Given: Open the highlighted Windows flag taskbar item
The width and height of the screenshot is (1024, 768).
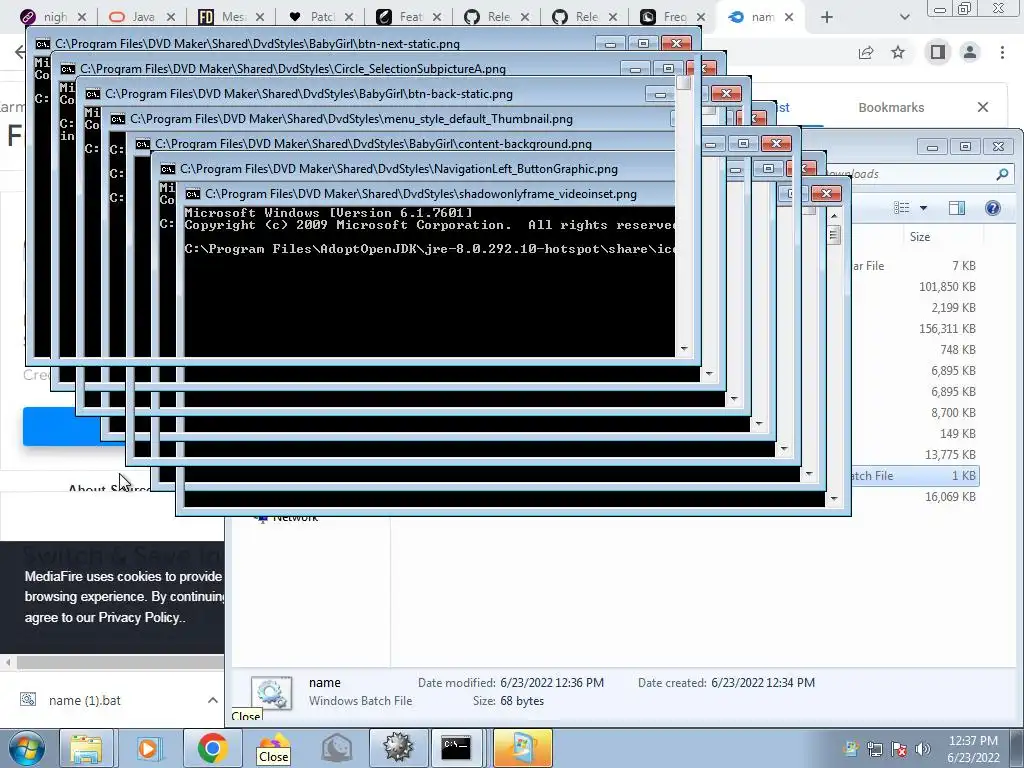Looking at the screenshot, I should (522, 748).
